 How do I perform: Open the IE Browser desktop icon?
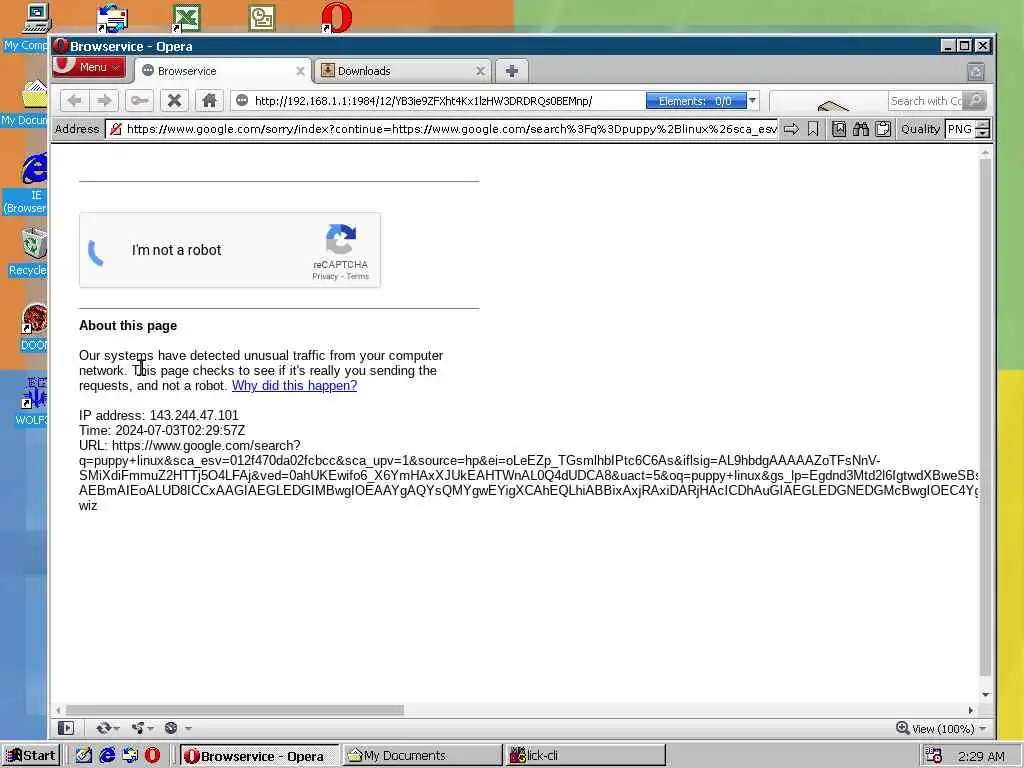coord(31,183)
